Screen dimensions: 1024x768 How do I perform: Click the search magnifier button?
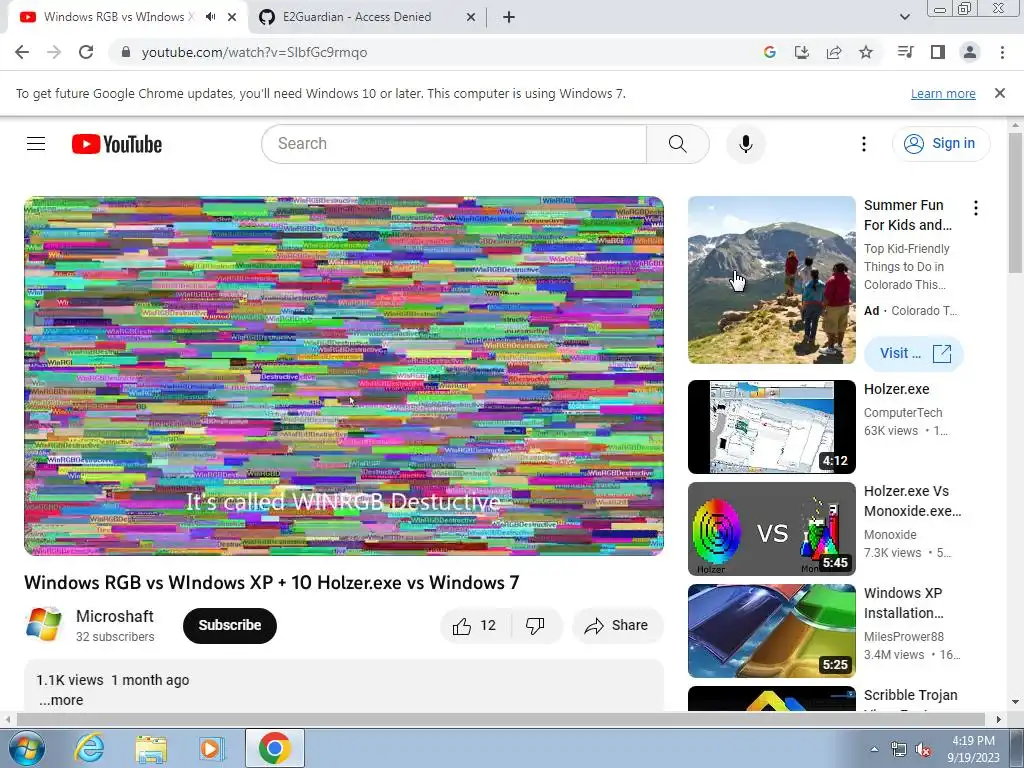click(677, 144)
